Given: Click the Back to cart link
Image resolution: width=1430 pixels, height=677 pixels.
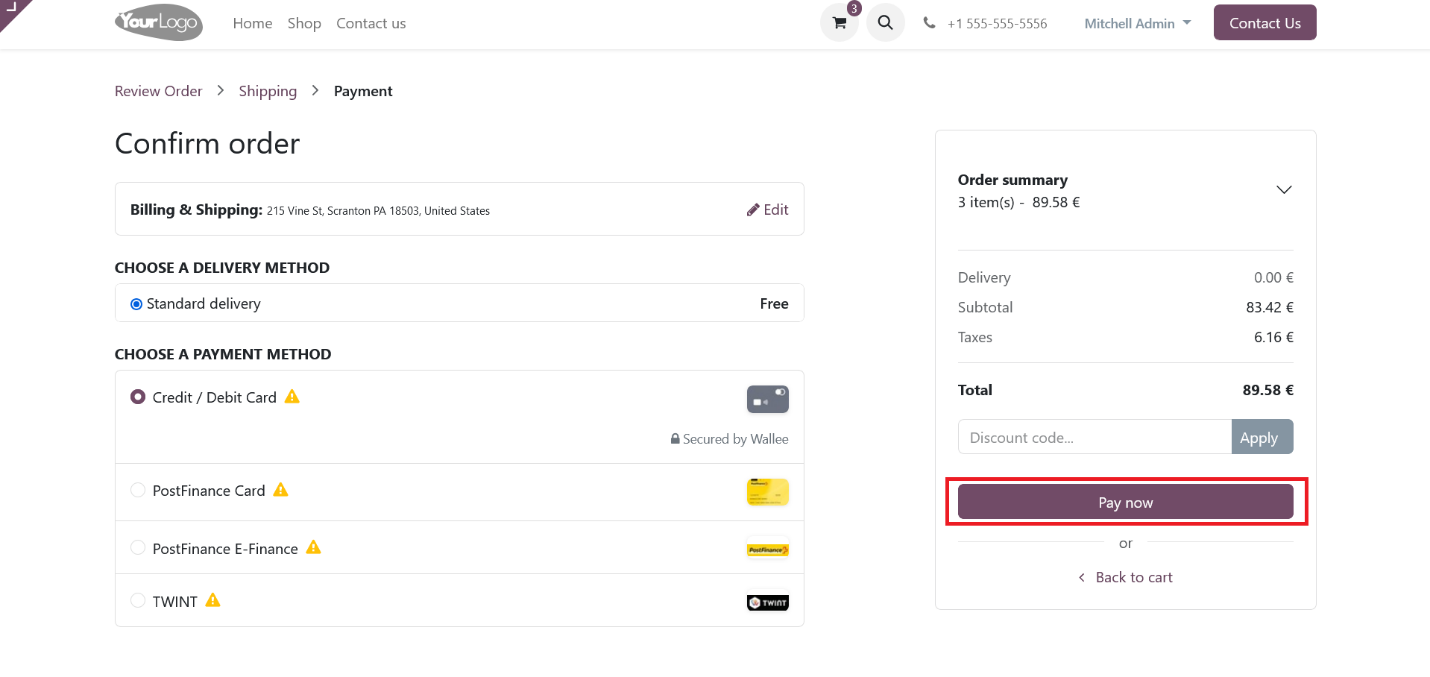Looking at the screenshot, I should [x=1125, y=577].
